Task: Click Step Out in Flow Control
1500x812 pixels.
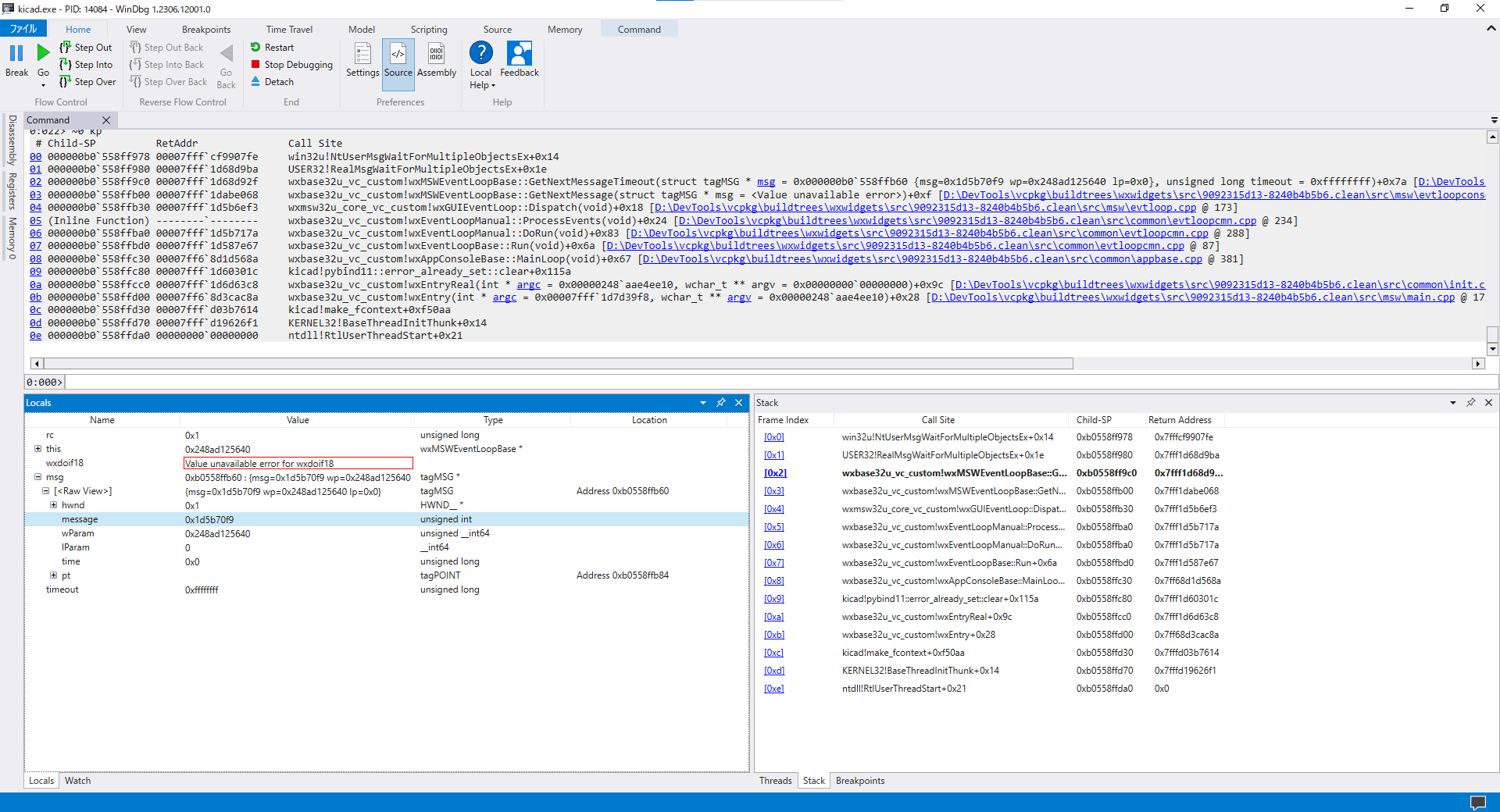Action: click(86, 48)
